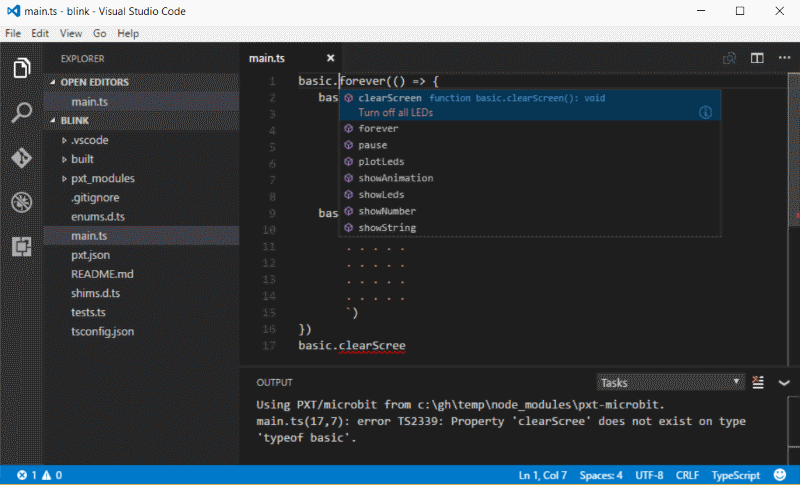
Task: Click the split editor icon
Action: (x=757, y=59)
